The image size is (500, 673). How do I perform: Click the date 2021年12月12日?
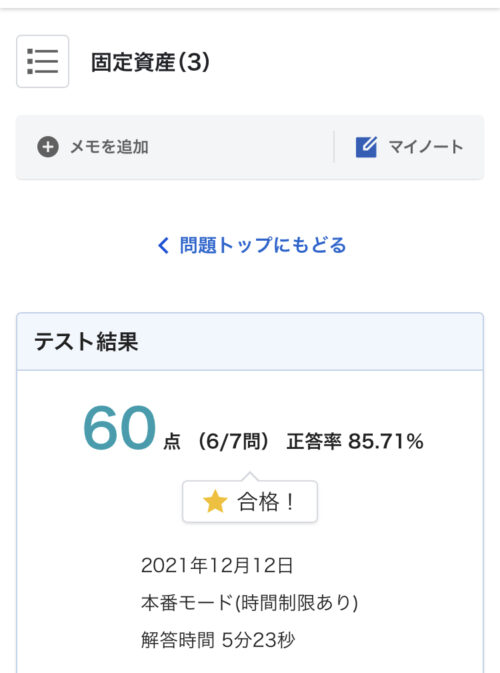[x=217, y=565]
